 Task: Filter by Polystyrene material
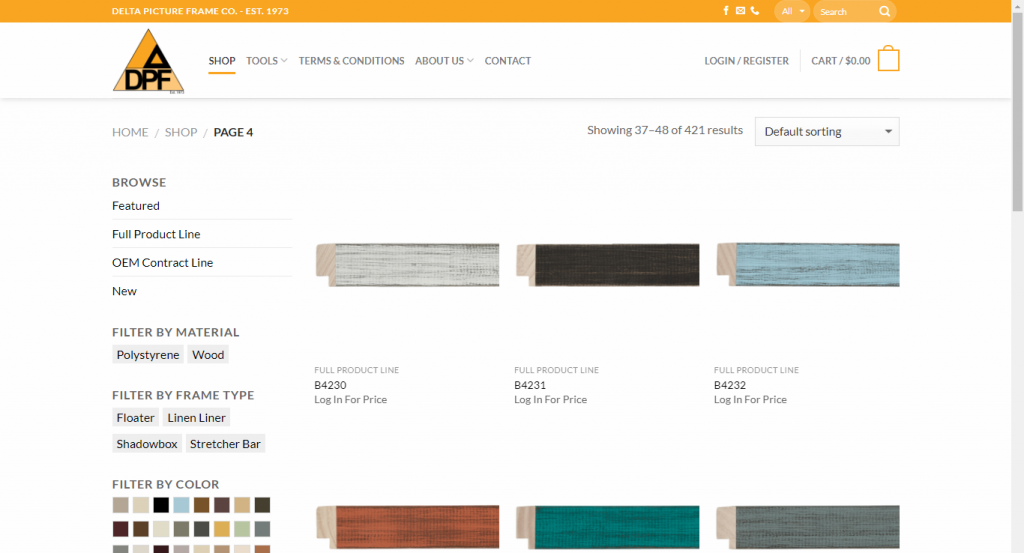pyautogui.click(x=148, y=355)
